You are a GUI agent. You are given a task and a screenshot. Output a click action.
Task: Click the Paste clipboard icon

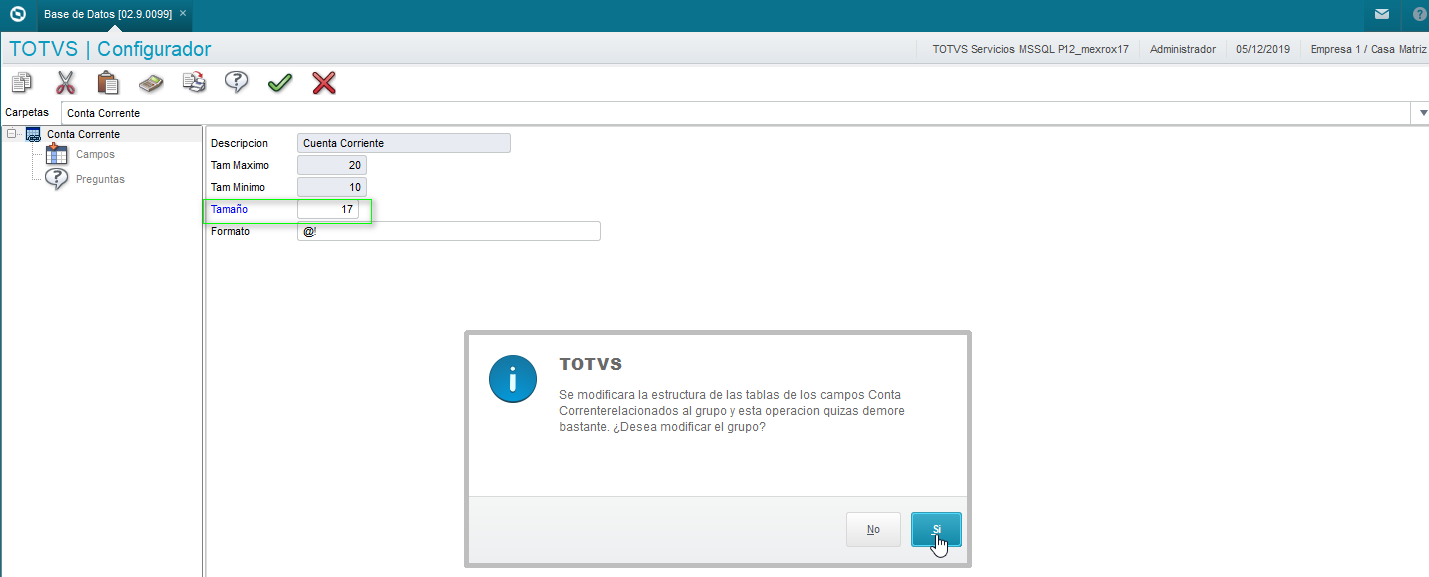[x=108, y=82]
